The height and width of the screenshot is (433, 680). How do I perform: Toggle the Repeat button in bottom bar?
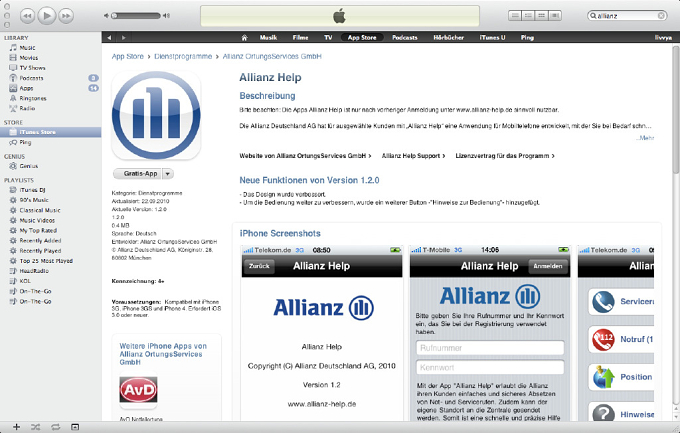pyautogui.click(x=56, y=427)
